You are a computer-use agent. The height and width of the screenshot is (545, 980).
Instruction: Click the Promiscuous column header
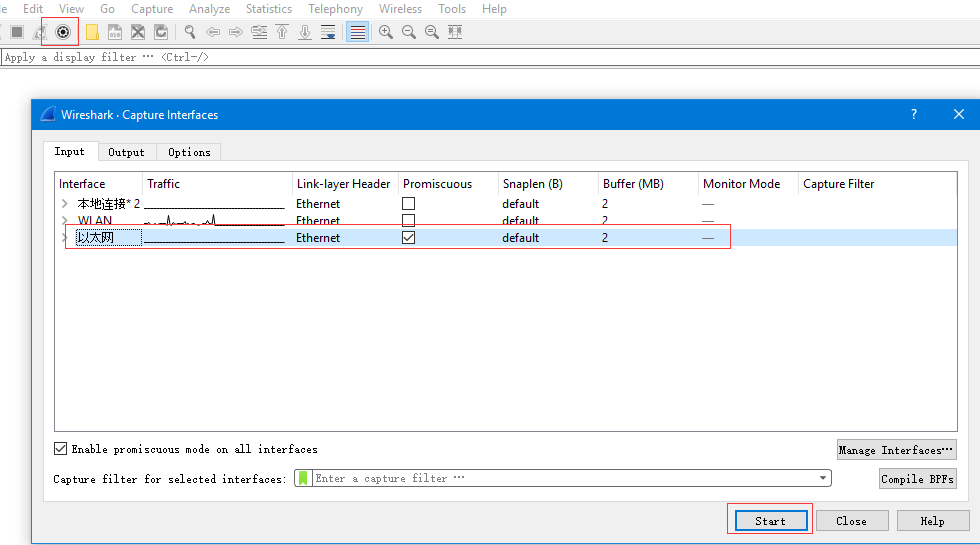click(x=438, y=184)
